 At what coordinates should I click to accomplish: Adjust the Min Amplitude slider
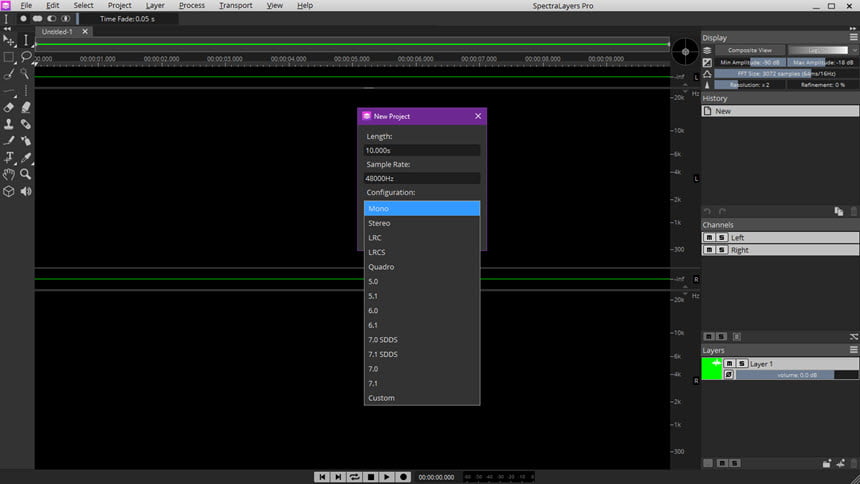pos(750,62)
